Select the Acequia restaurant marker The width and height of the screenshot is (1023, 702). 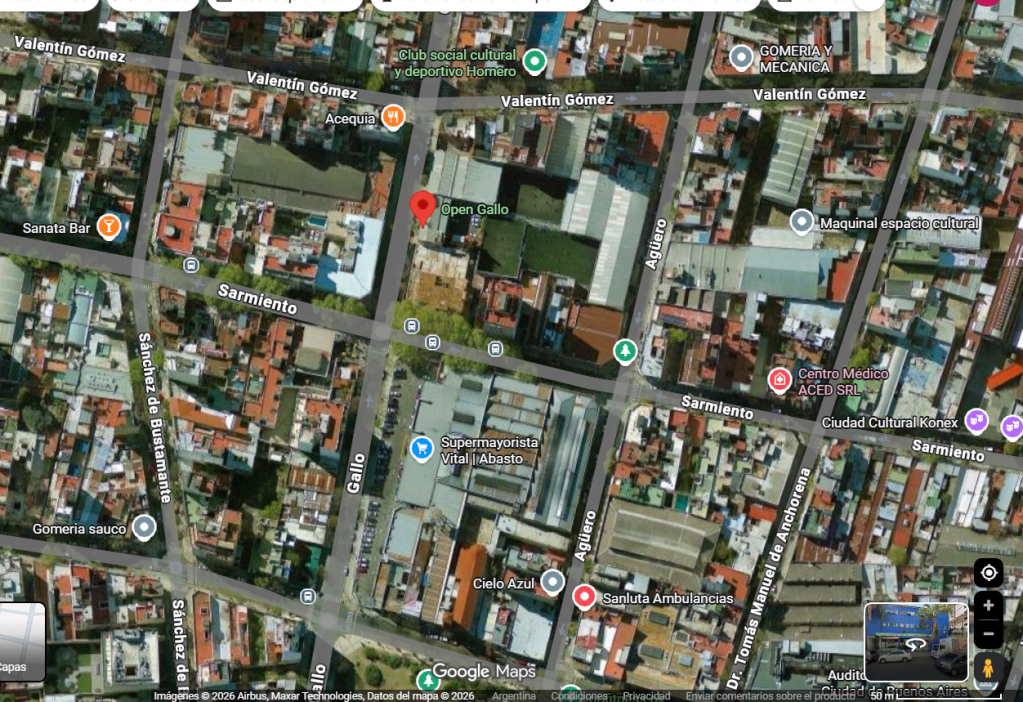(393, 117)
